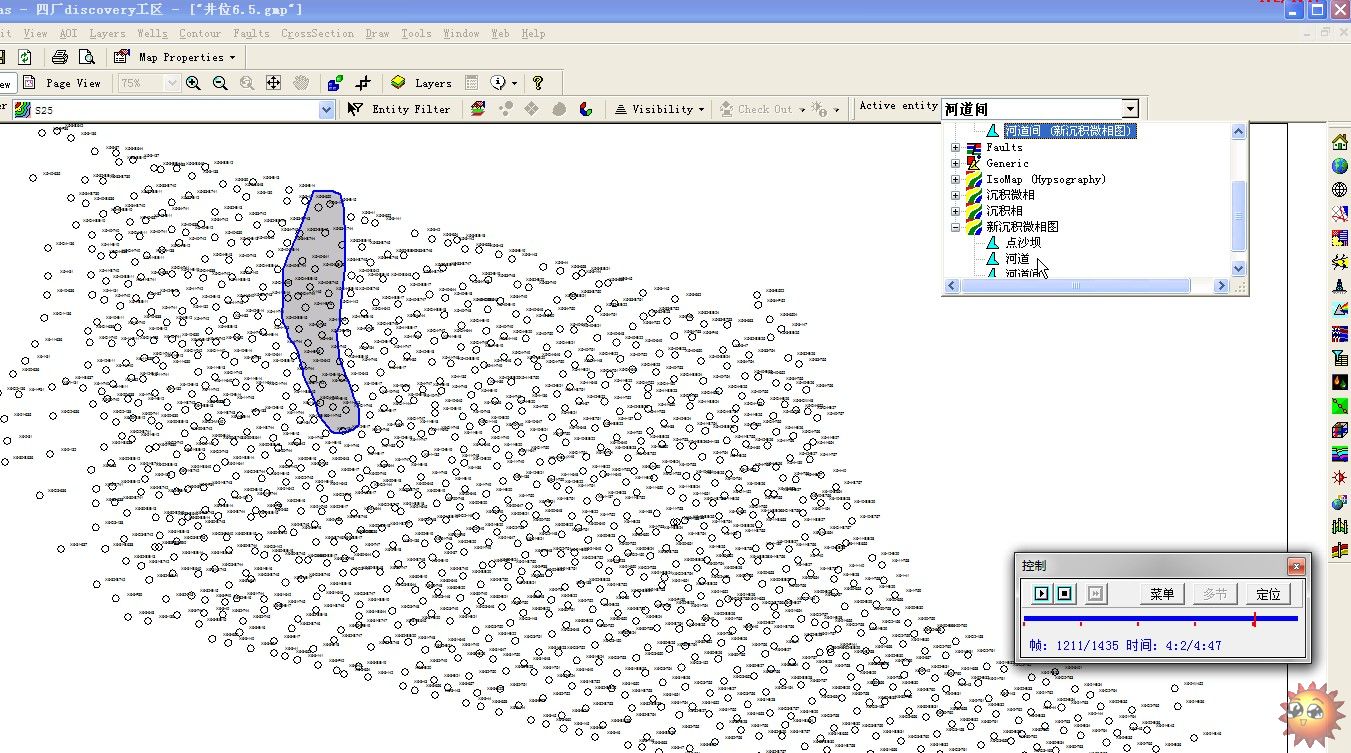Switch to Page View
Image resolution: width=1351 pixels, height=753 pixels.
point(62,83)
